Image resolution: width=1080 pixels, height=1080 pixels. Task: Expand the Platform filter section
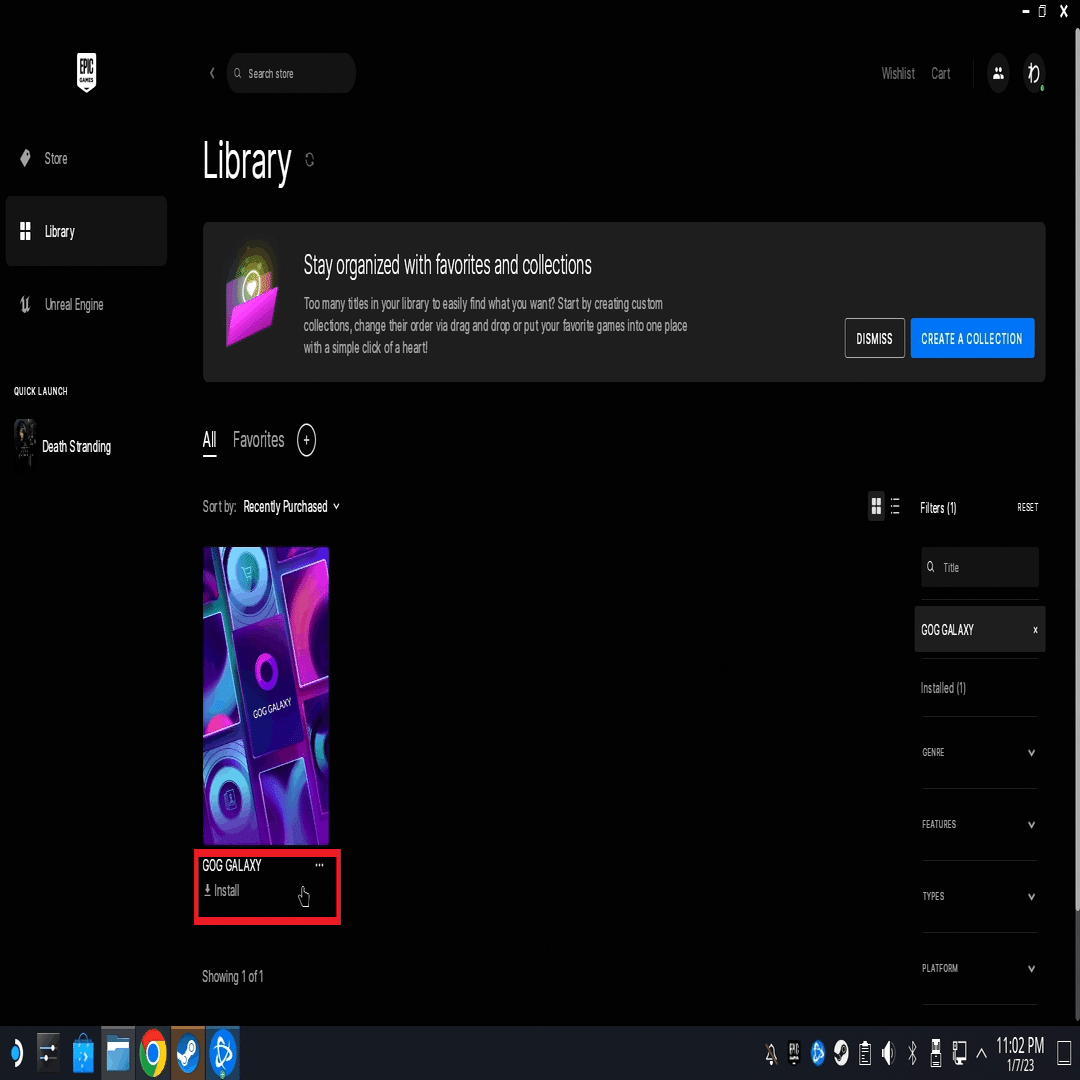pyautogui.click(x=979, y=968)
